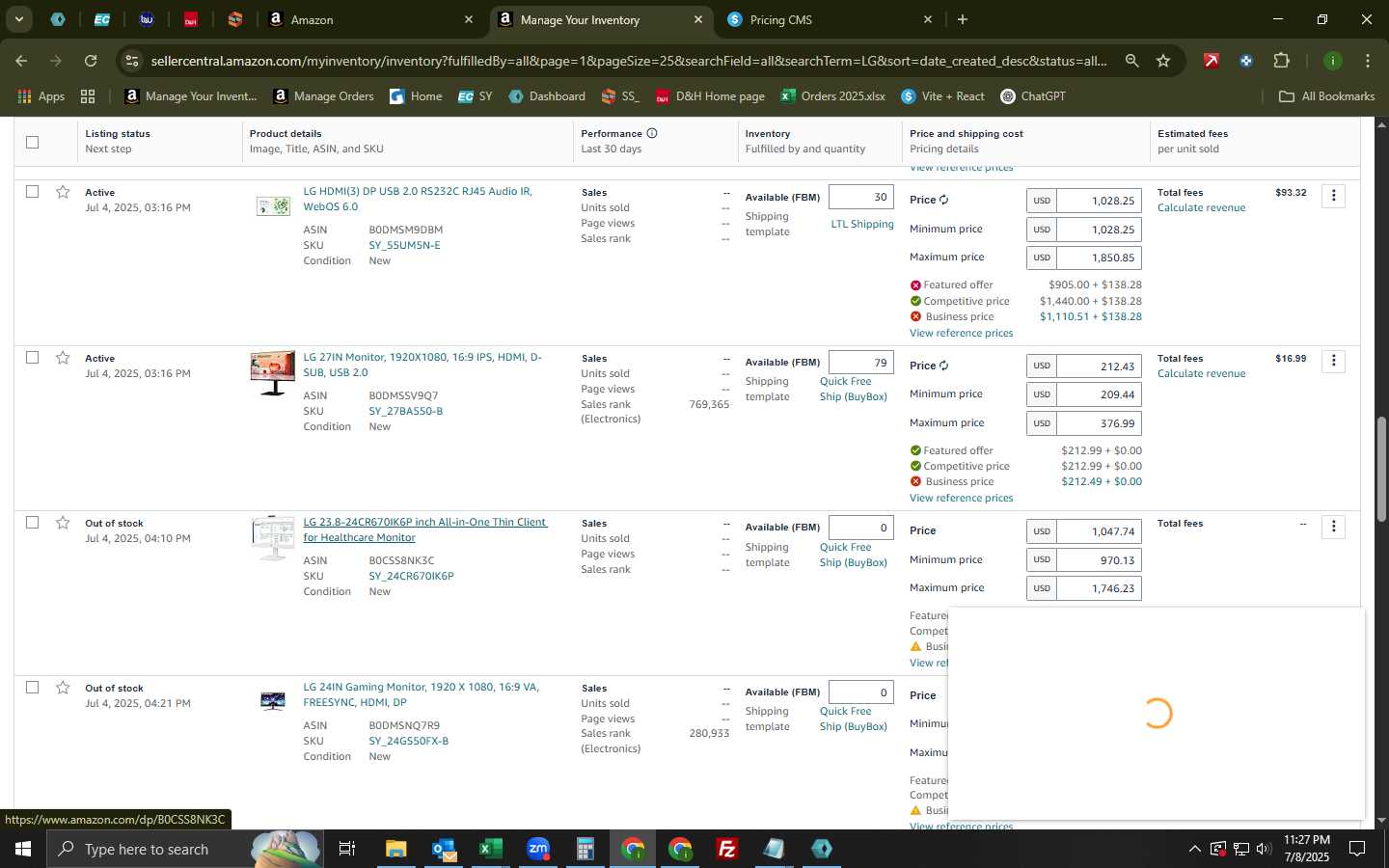The image size is (1389, 868).
Task: Open LG webOS signage product thumbnail
Action: tap(273, 205)
